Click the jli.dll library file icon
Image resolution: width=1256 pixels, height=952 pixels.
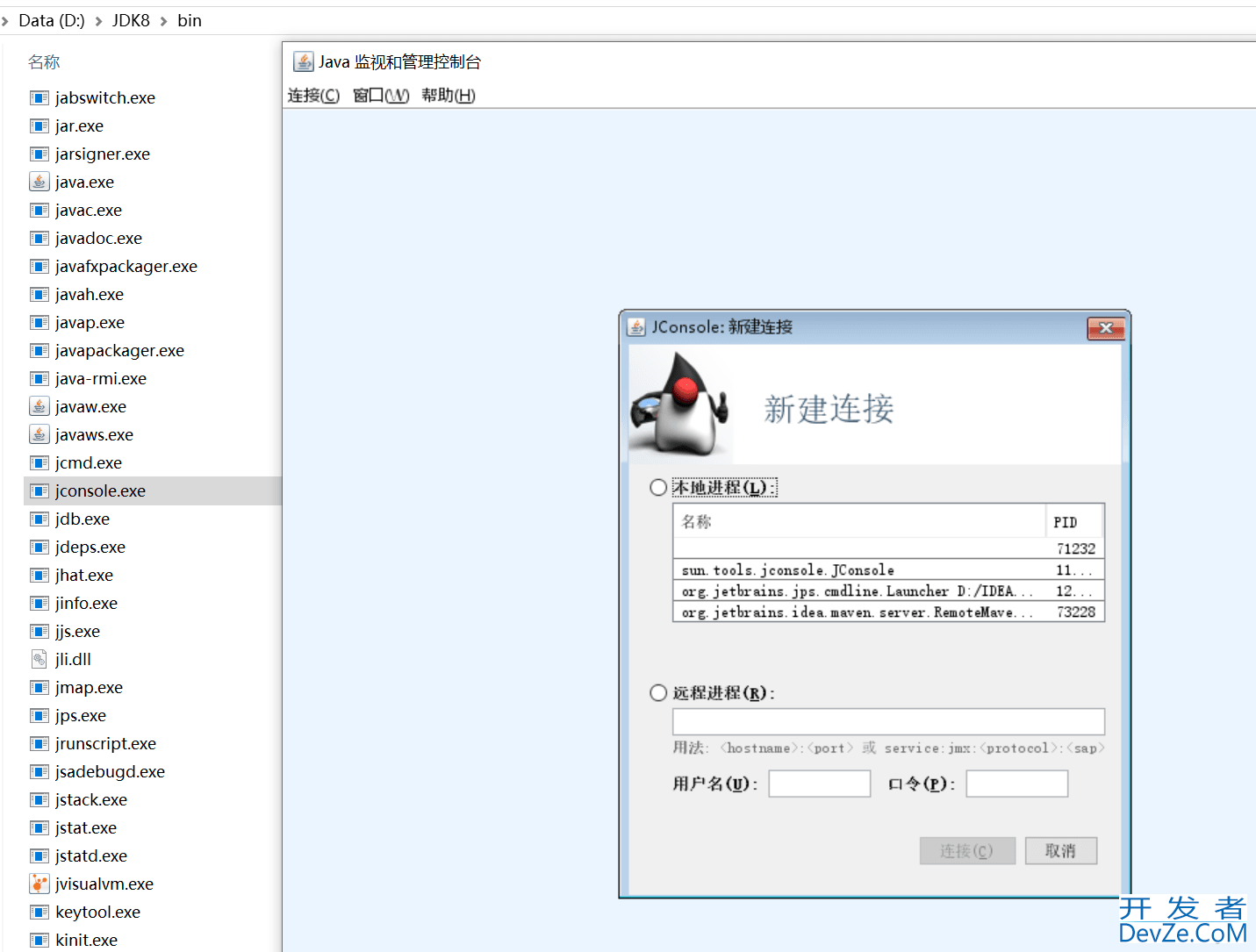tap(39, 660)
